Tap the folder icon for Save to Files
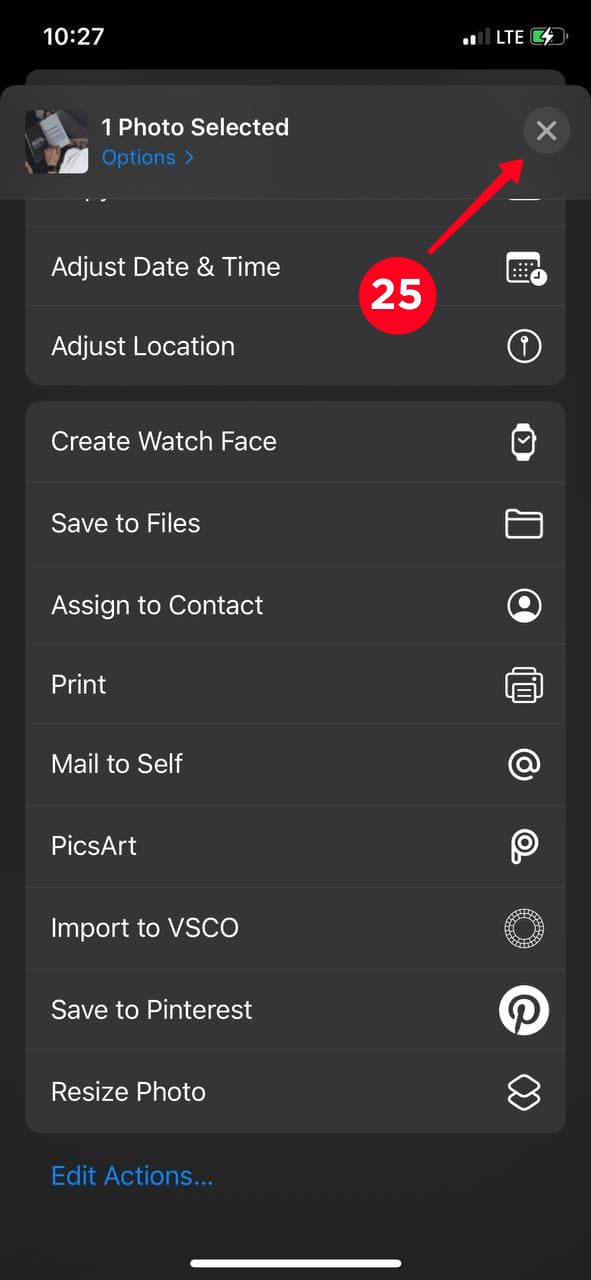Viewport: 591px width, 1280px height. (524, 523)
